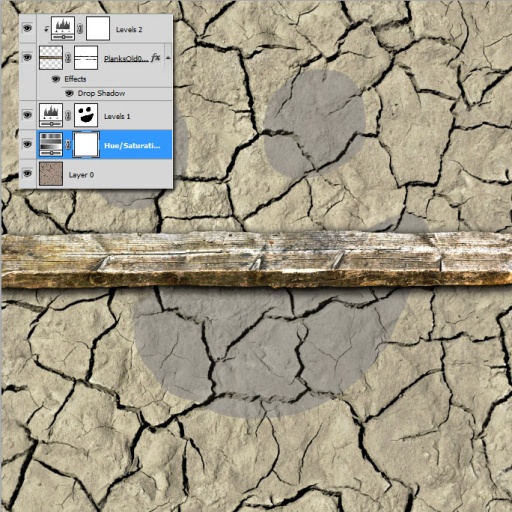
Task: Click the Layer 0 texture thumbnail
Action: (51, 174)
